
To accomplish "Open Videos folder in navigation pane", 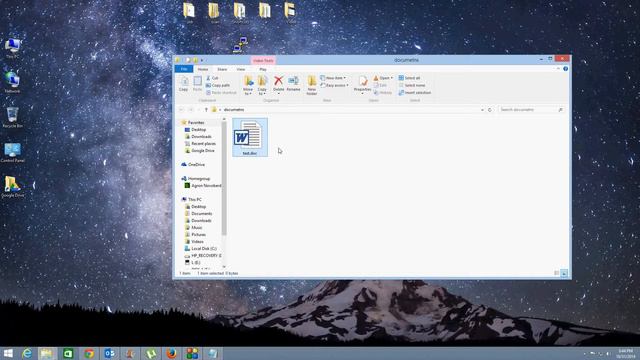I will click(197, 242).
